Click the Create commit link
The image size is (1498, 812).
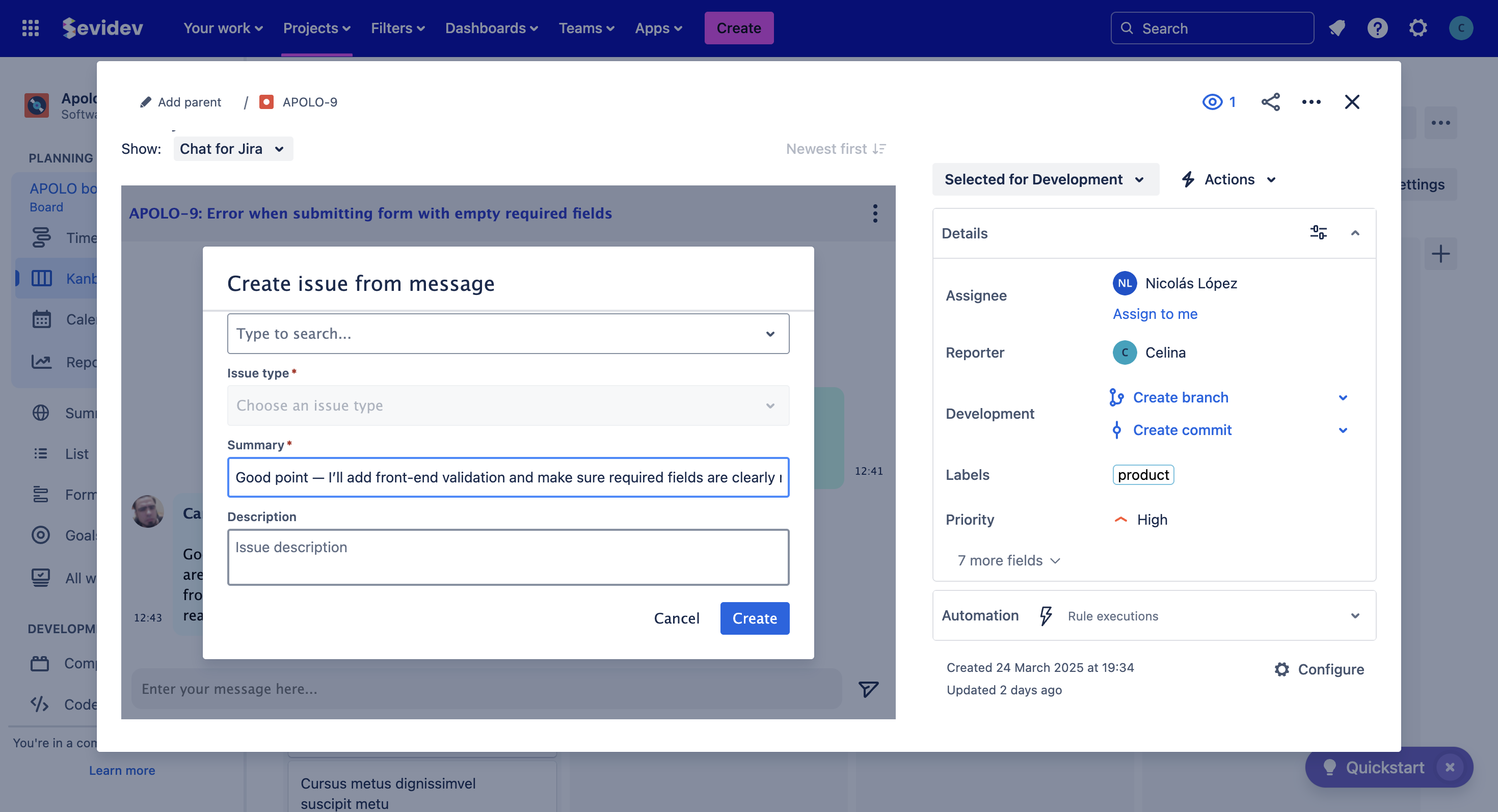[x=1182, y=430]
